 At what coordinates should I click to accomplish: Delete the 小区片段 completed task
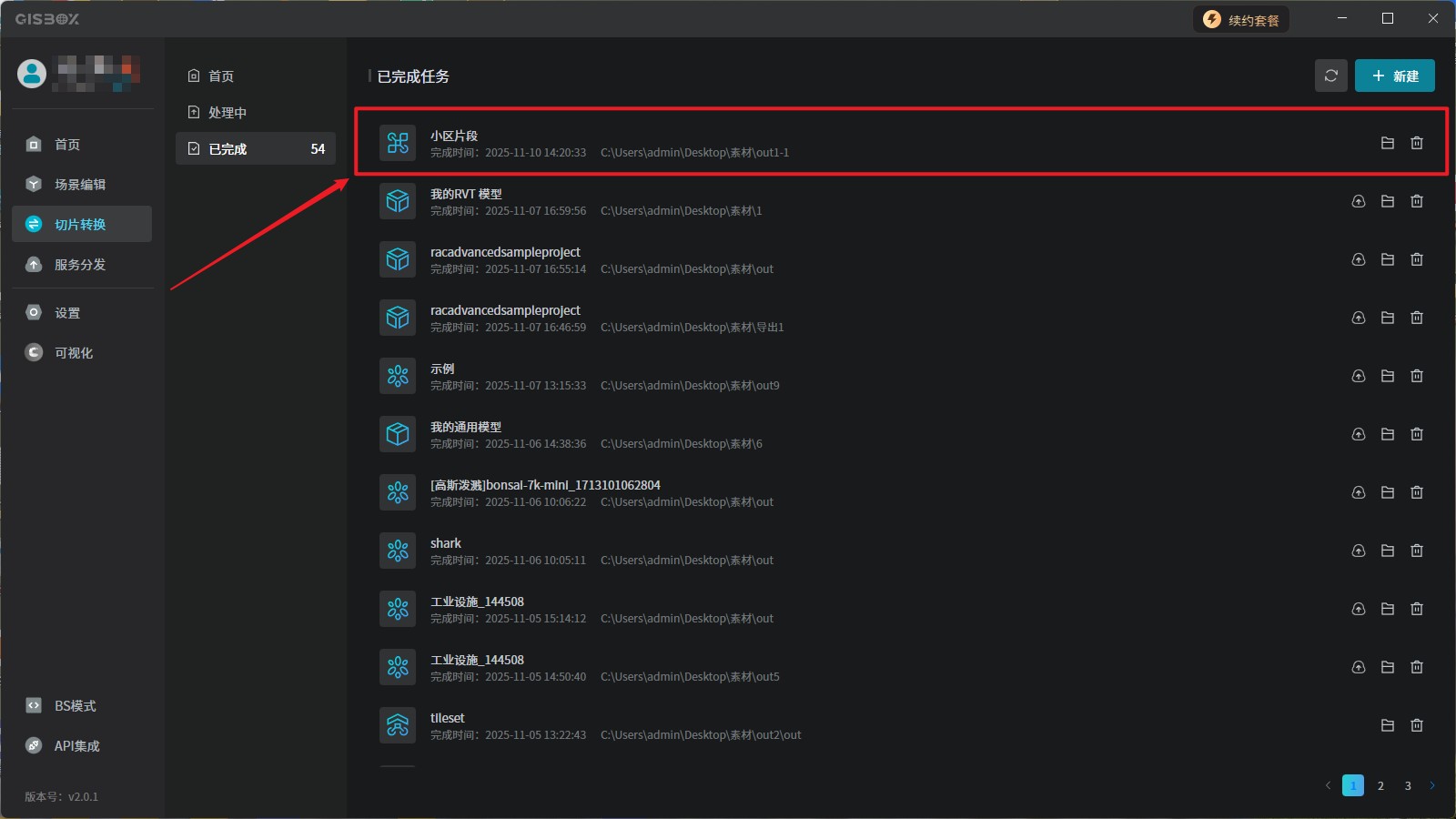(1416, 143)
